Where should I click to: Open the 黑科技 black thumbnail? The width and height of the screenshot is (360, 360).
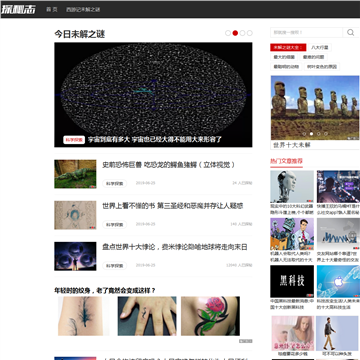coord(292,281)
